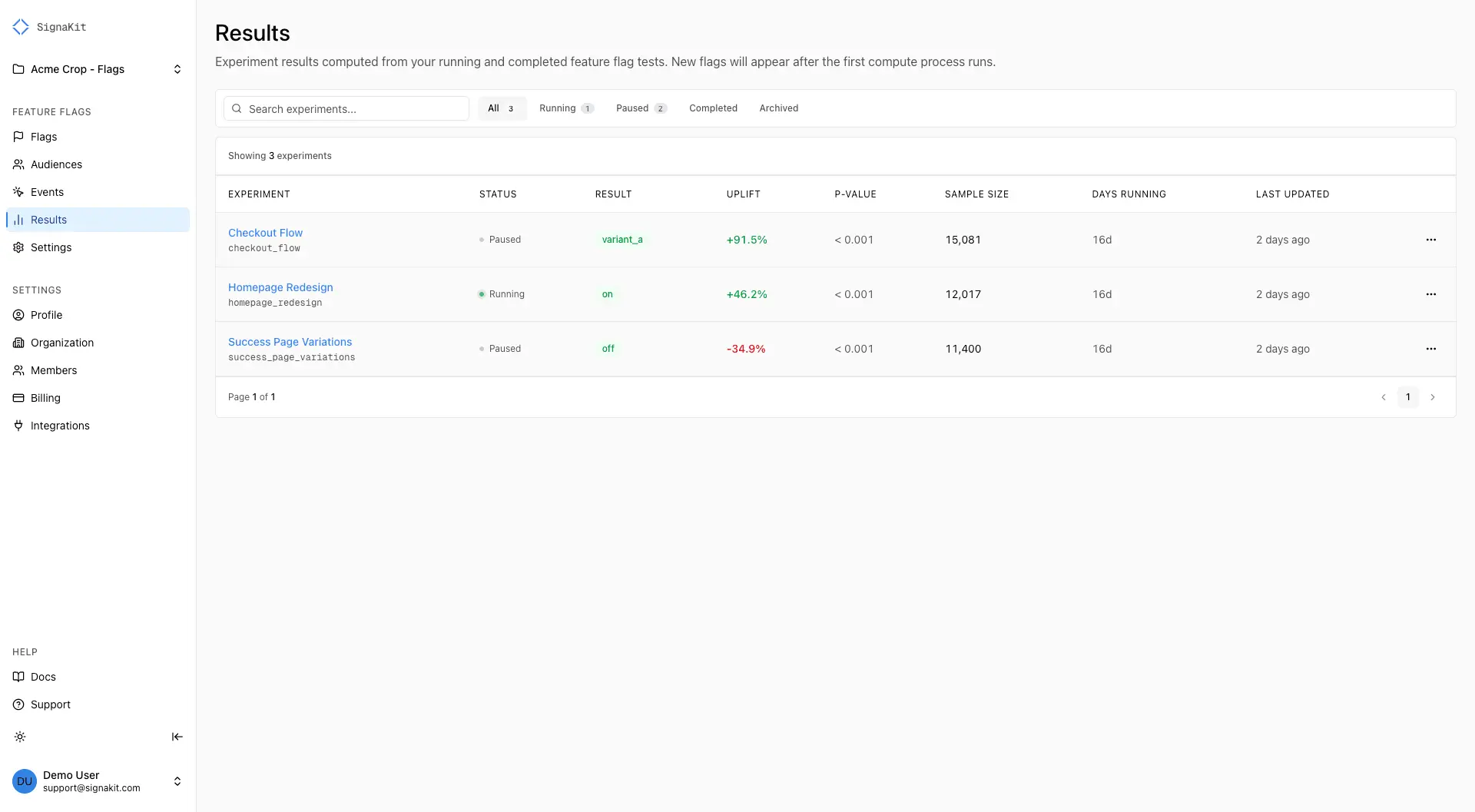Click the Integrations plug icon
Viewport: 1475px width, 812px height.
coord(18,426)
